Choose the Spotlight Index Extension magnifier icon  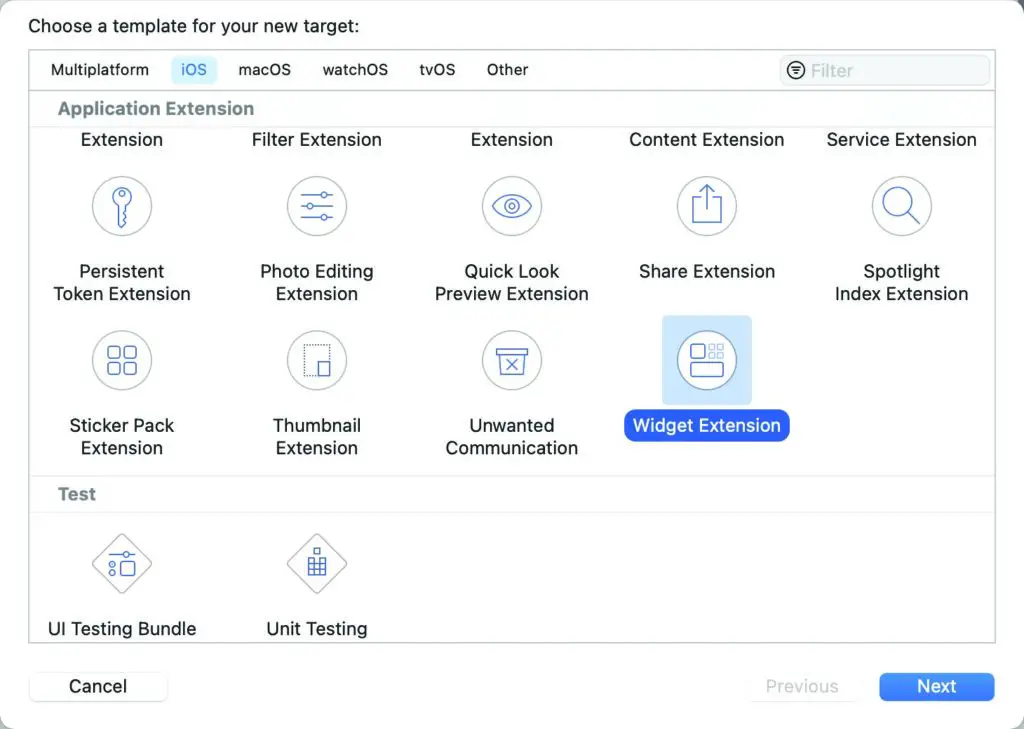pos(902,206)
